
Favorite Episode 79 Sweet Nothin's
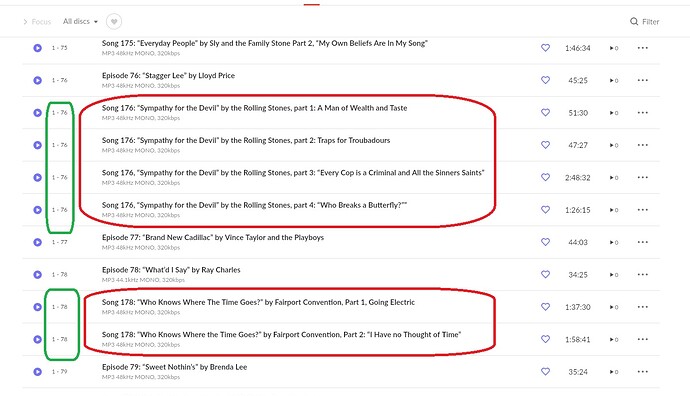[x=545, y=371]
